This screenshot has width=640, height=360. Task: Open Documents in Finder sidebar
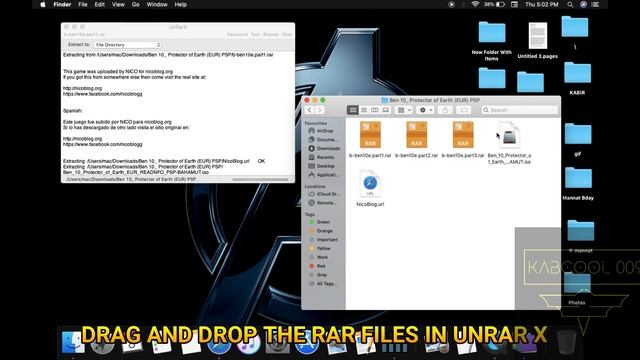(x=323, y=140)
